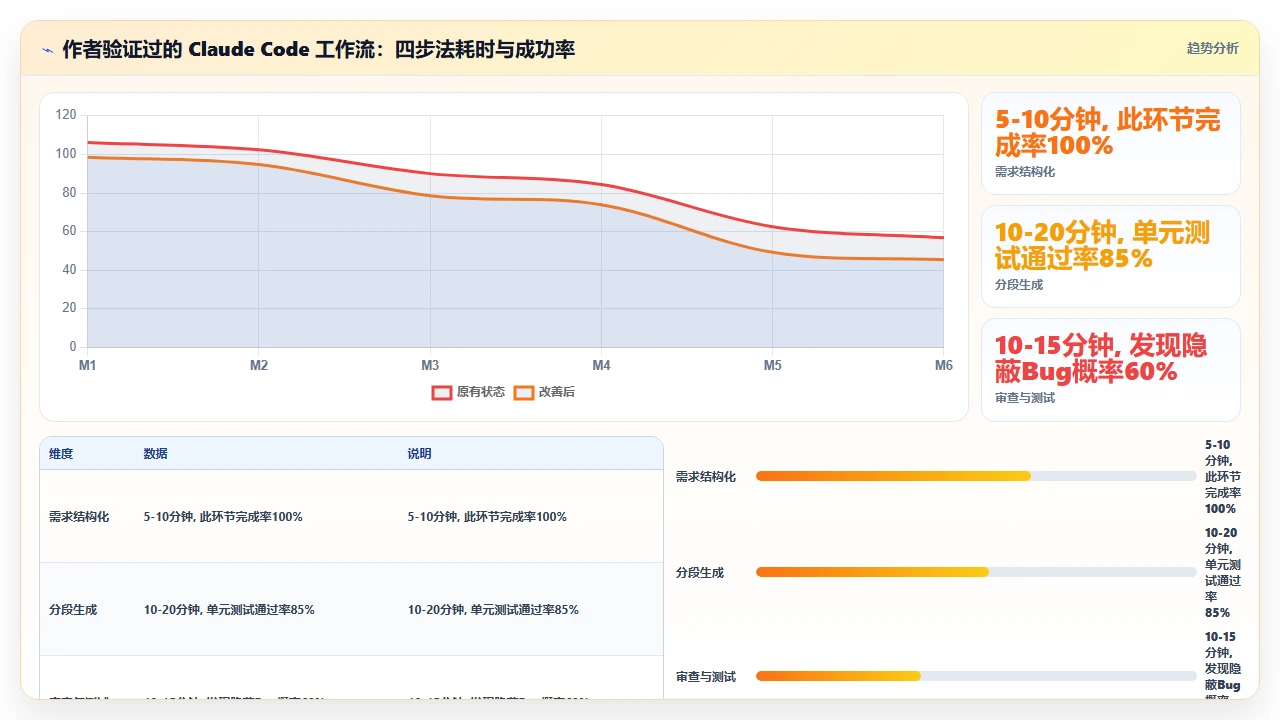Click the 40 value on the chart y-axis

(69, 270)
